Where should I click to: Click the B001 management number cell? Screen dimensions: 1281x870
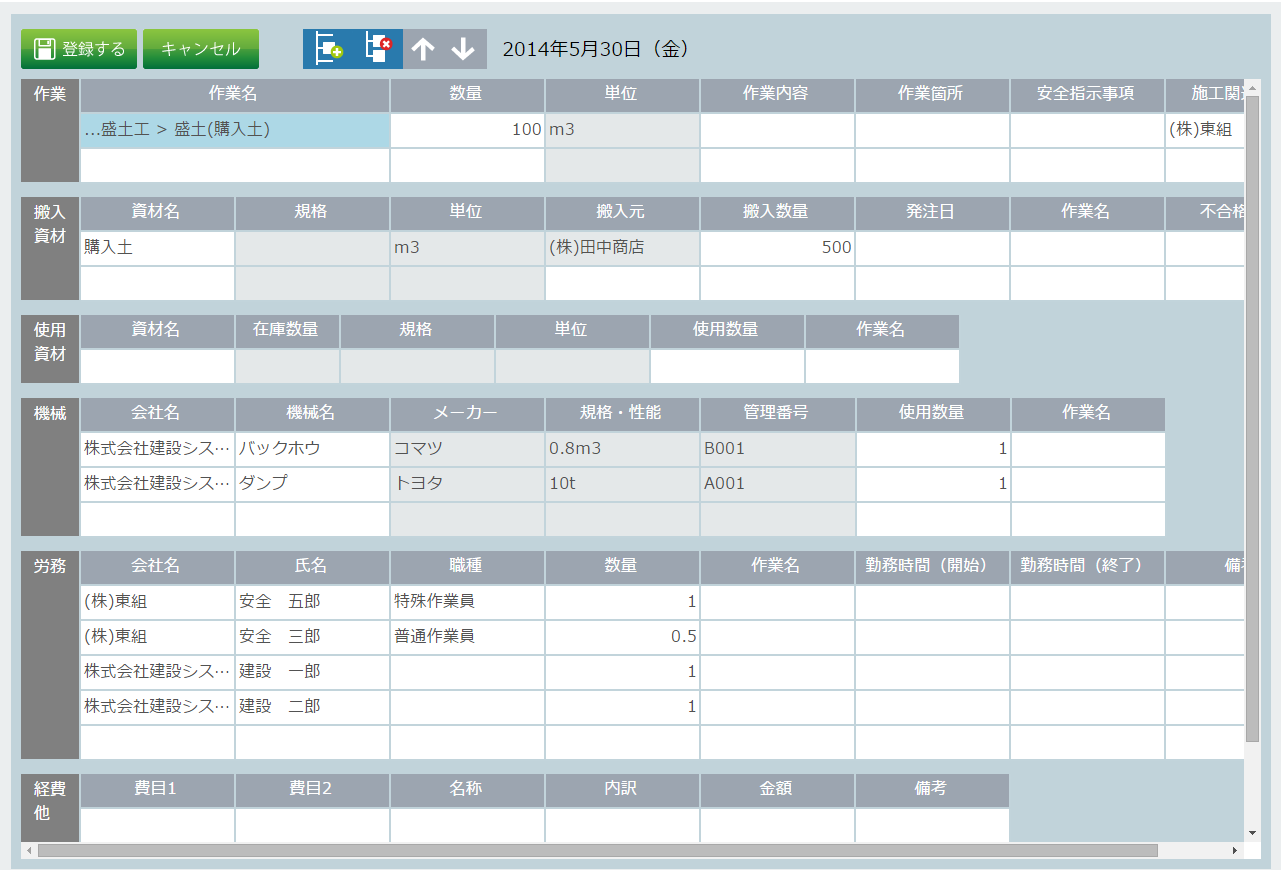[x=777, y=449]
